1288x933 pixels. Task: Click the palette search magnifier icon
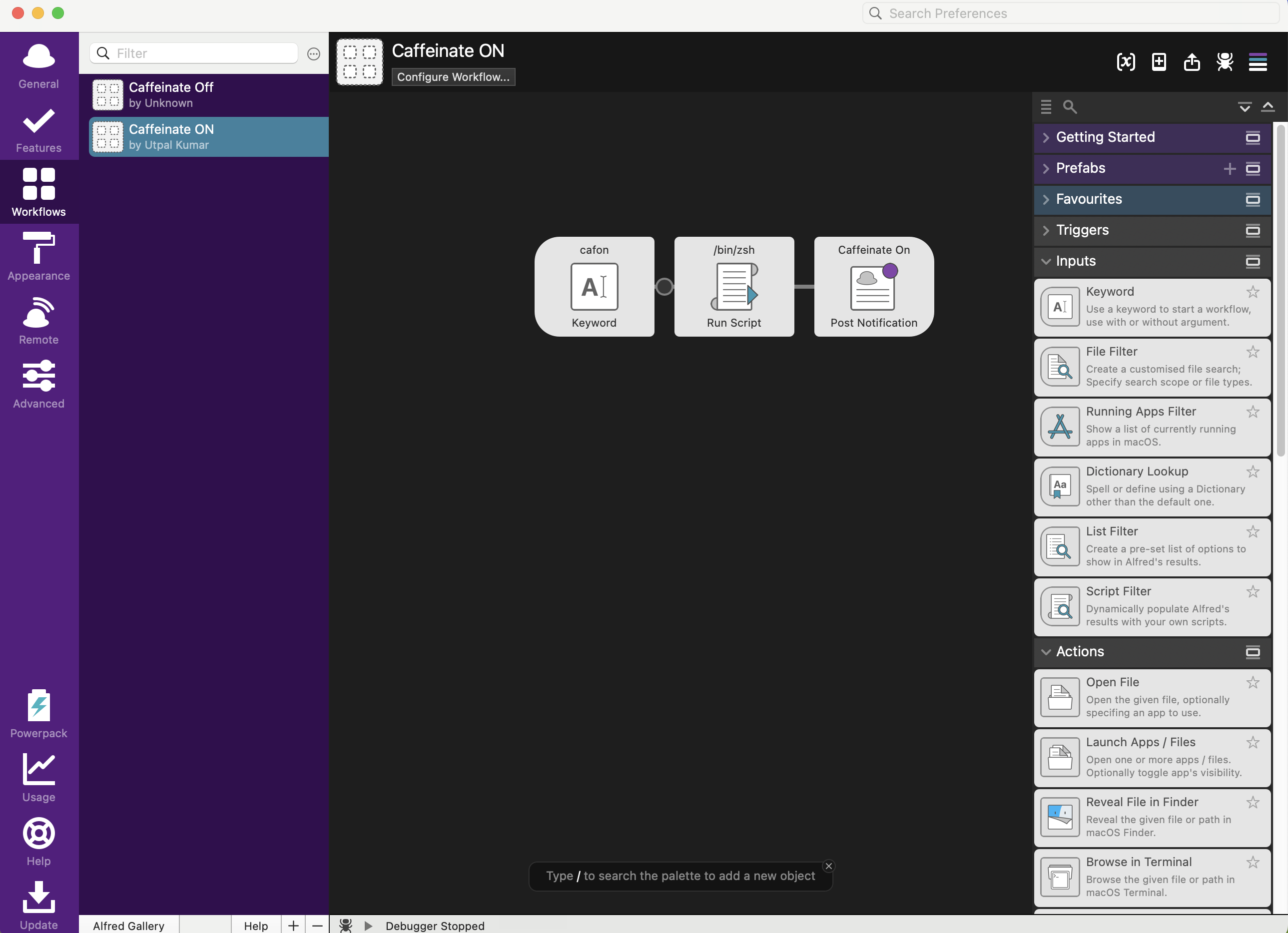[1069, 107]
